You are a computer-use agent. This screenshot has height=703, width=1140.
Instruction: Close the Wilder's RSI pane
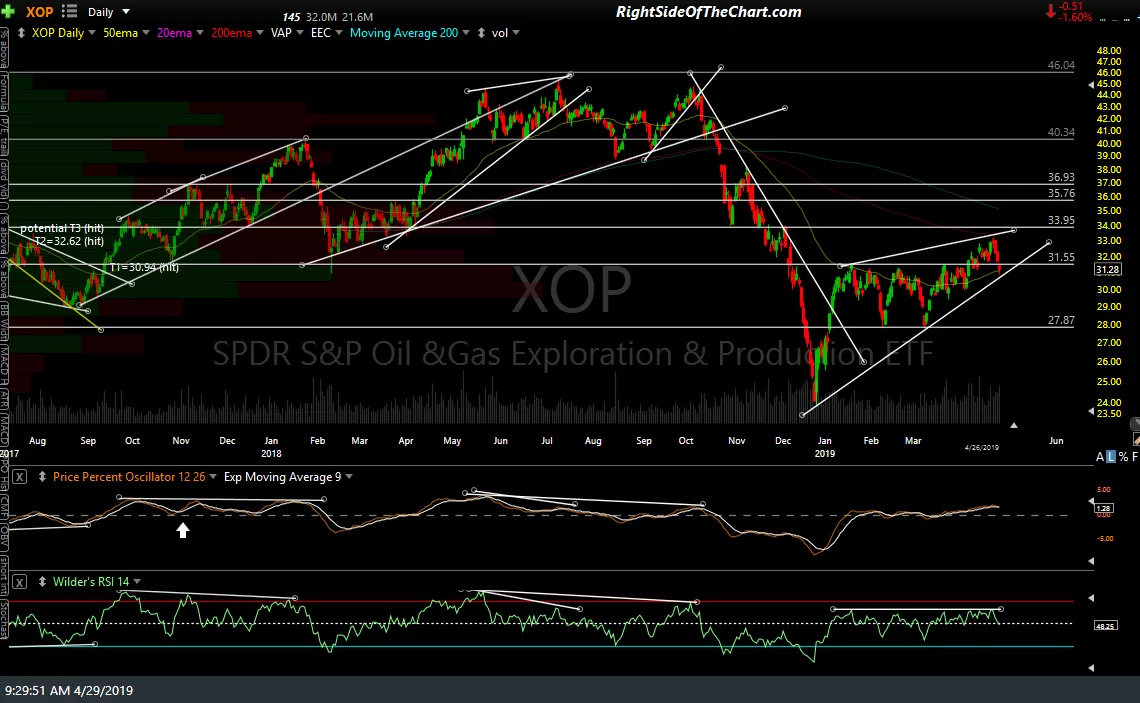pos(20,582)
